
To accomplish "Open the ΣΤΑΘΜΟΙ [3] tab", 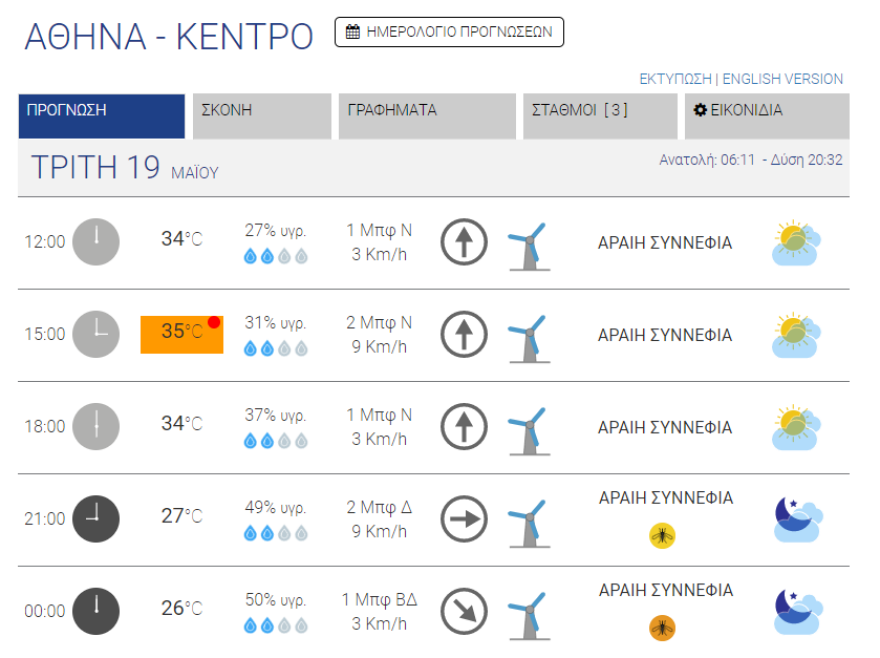I will click(600, 116).
